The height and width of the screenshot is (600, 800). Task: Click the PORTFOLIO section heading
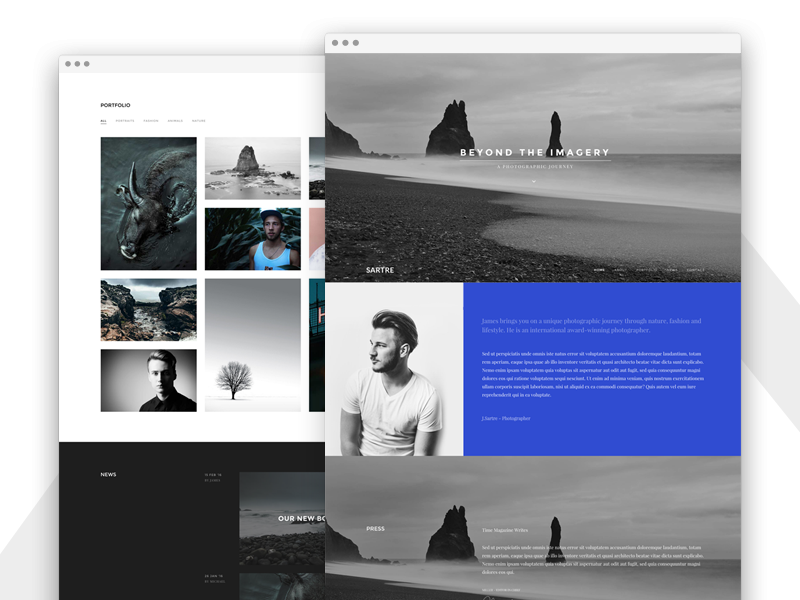(x=115, y=105)
